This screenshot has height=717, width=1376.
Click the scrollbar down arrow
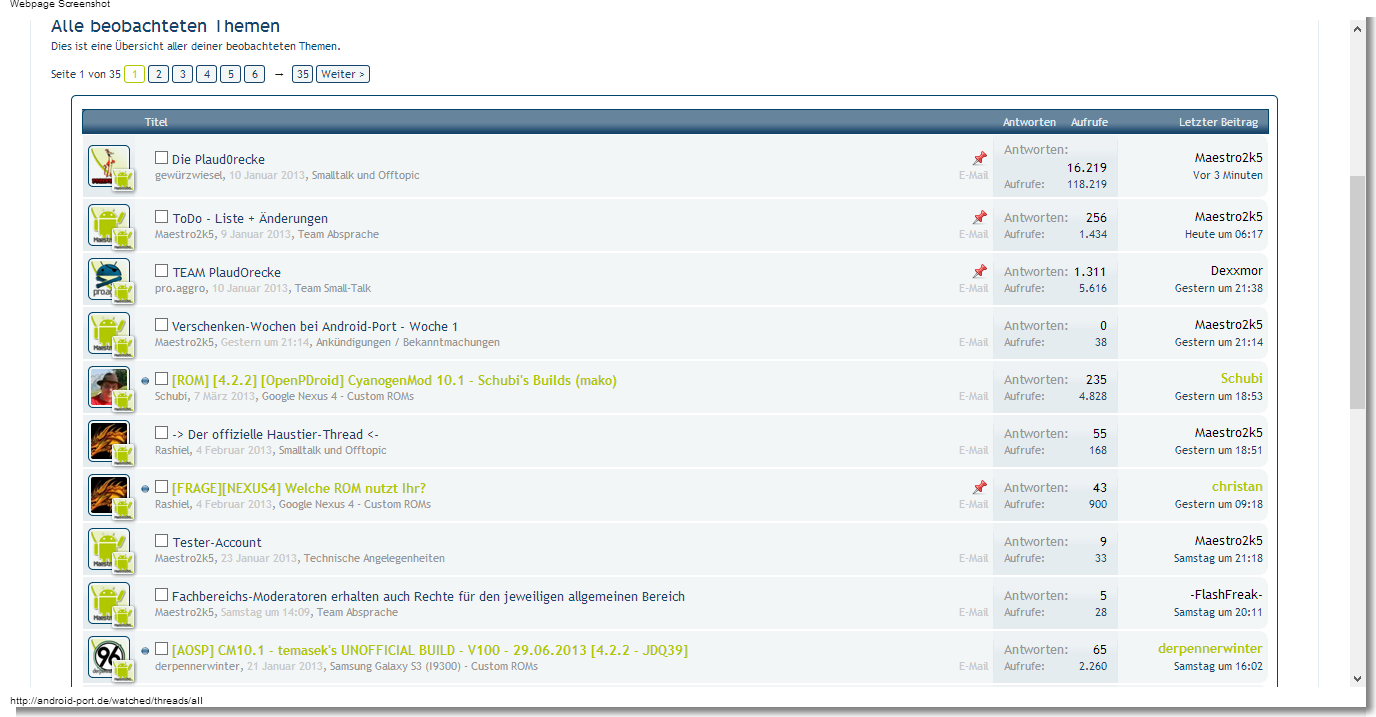point(1357,678)
